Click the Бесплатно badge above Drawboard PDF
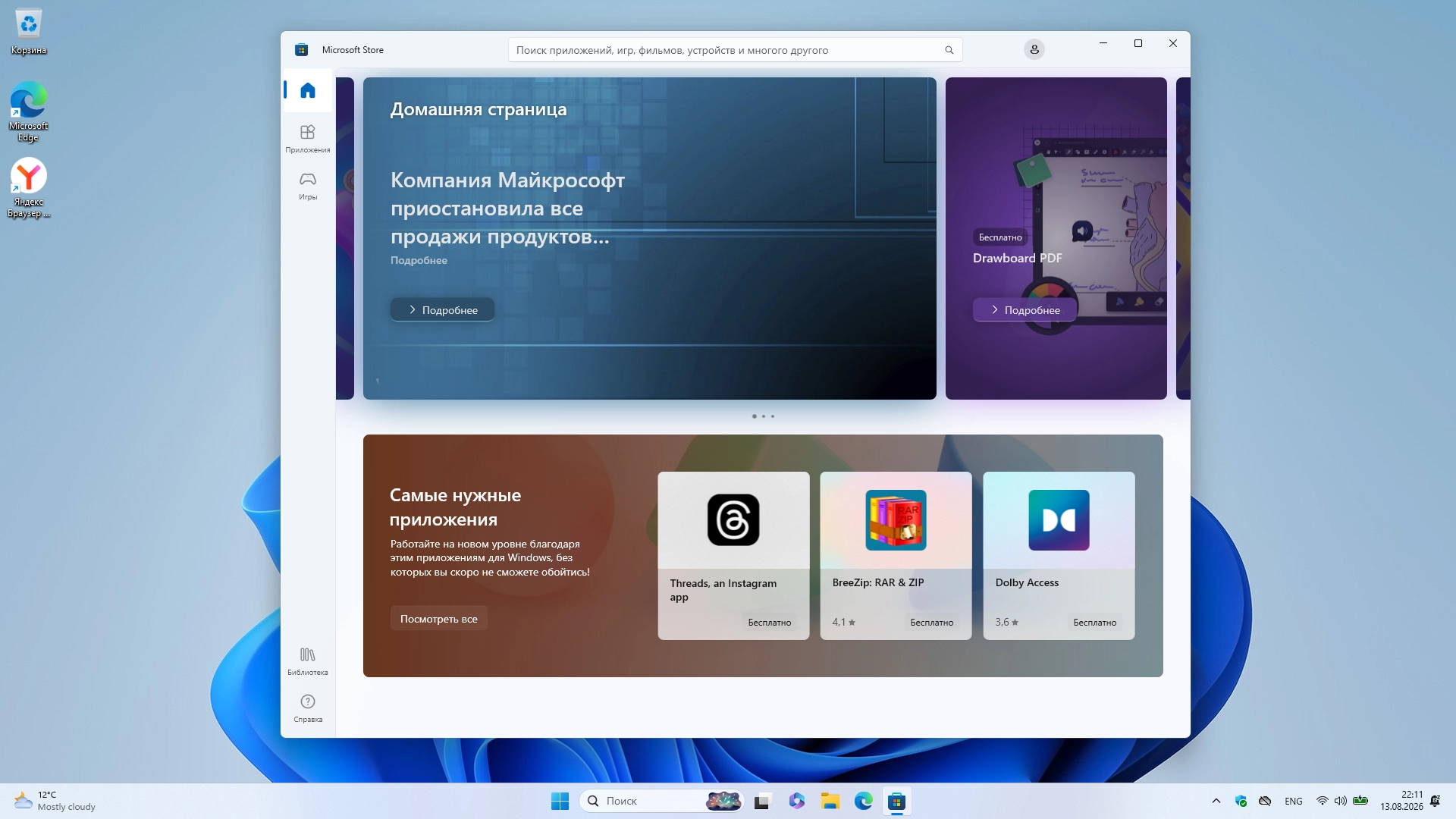 pos(1000,237)
